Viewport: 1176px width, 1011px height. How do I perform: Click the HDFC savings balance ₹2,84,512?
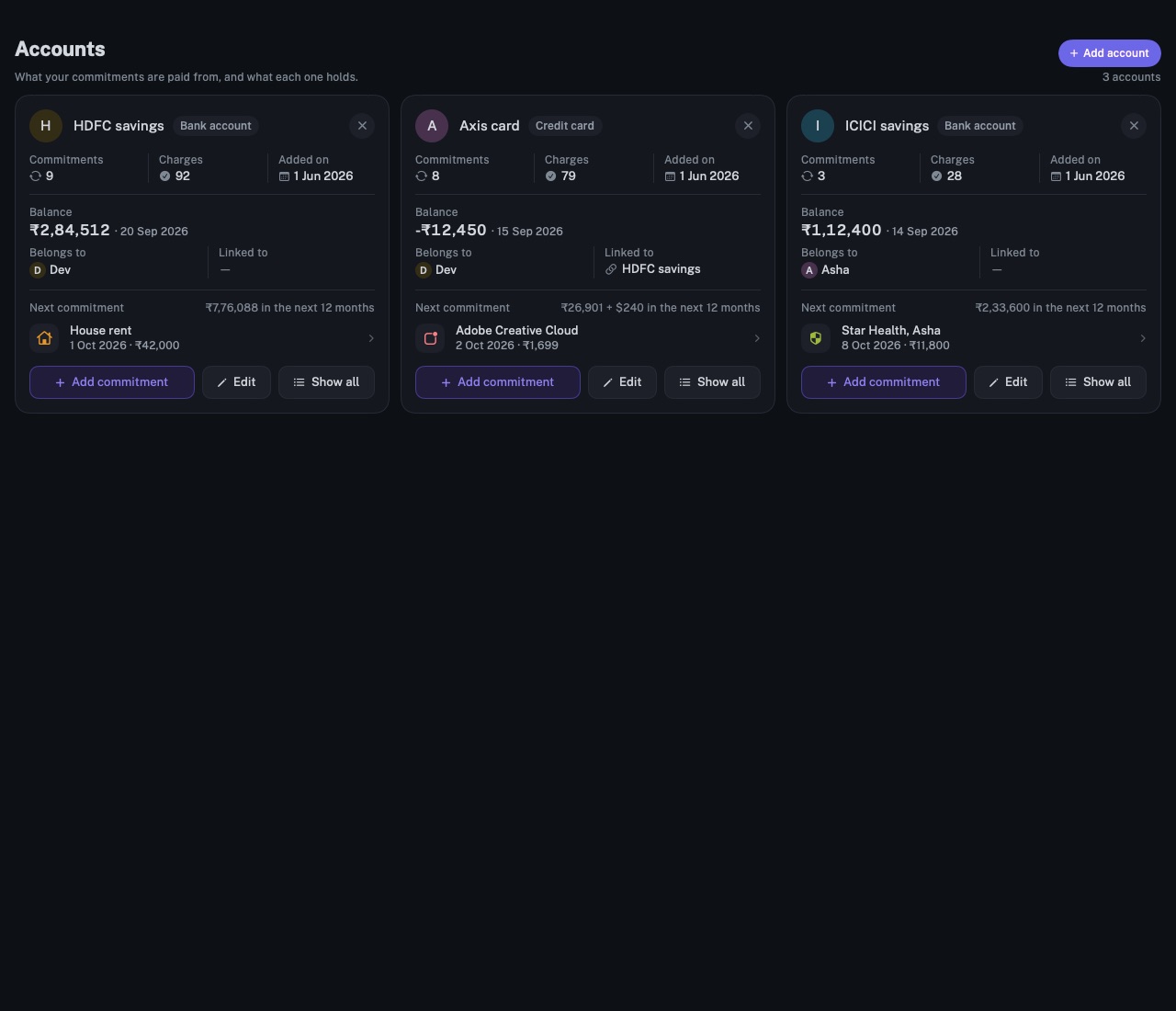(70, 230)
